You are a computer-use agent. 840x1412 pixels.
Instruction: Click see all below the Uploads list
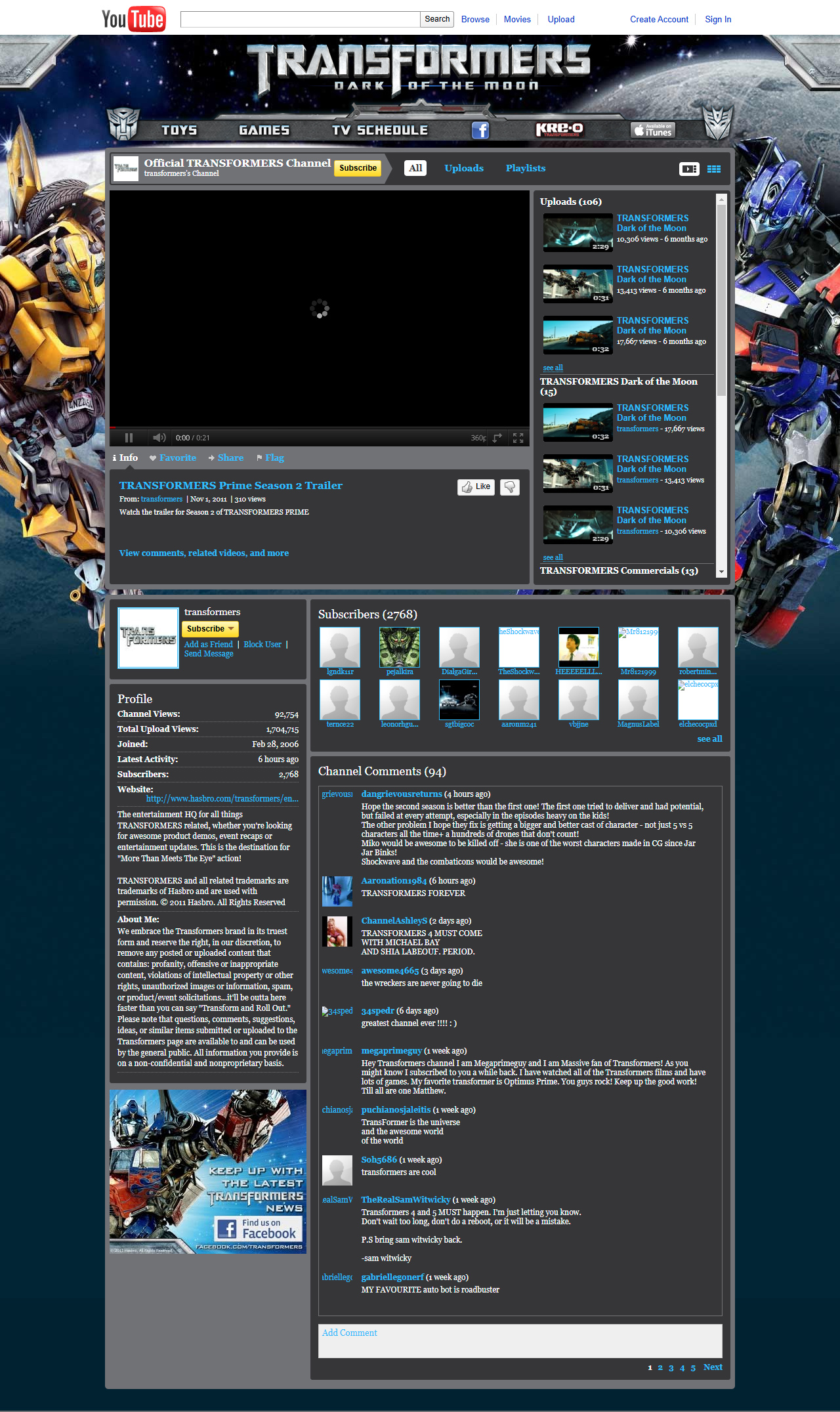553,368
